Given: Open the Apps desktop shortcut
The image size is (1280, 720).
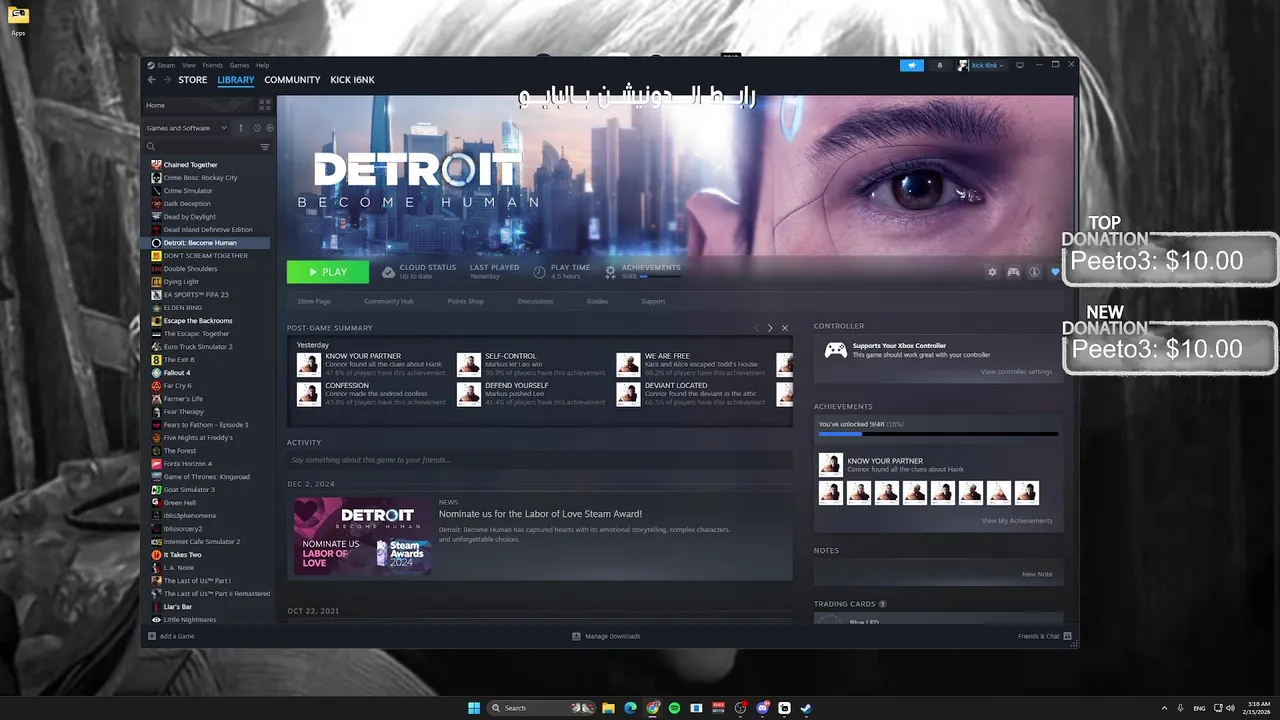Looking at the screenshot, I should (18, 21).
